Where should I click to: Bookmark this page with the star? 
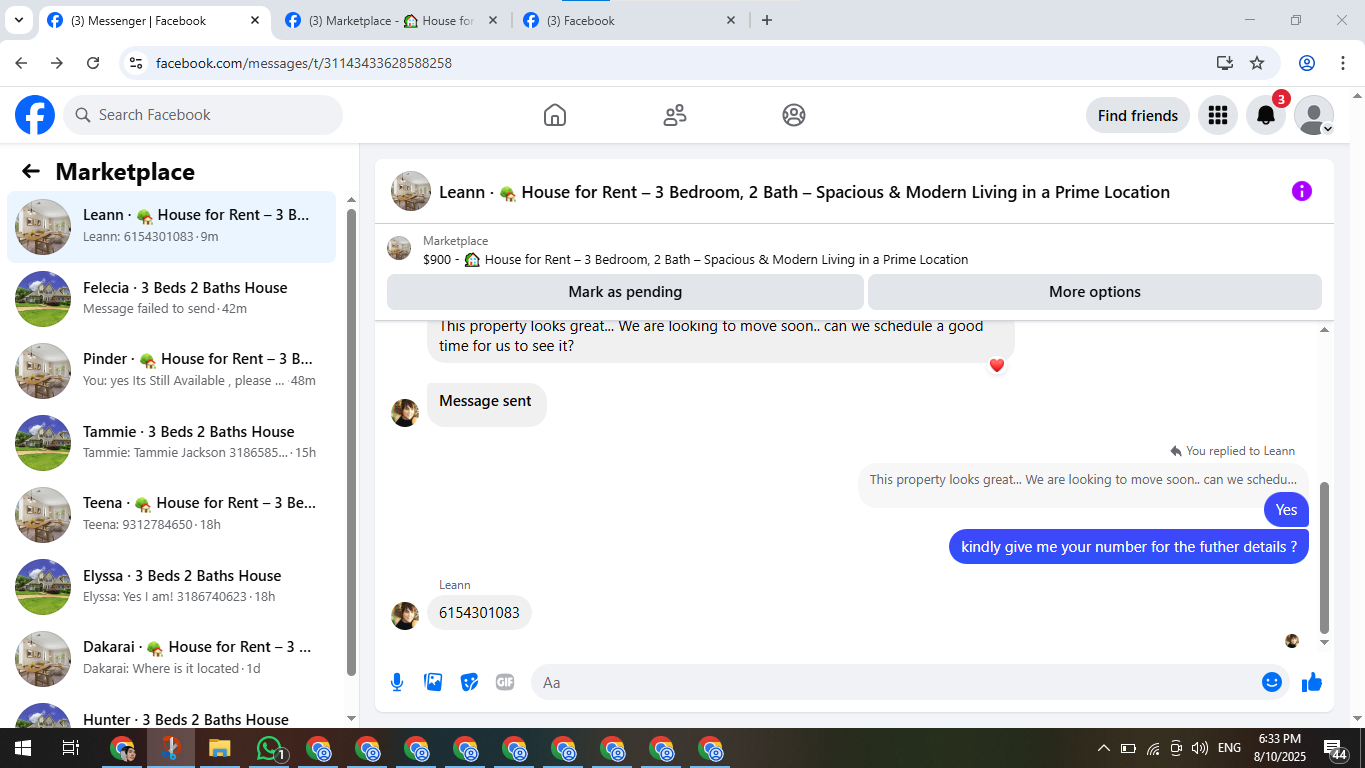(1257, 63)
